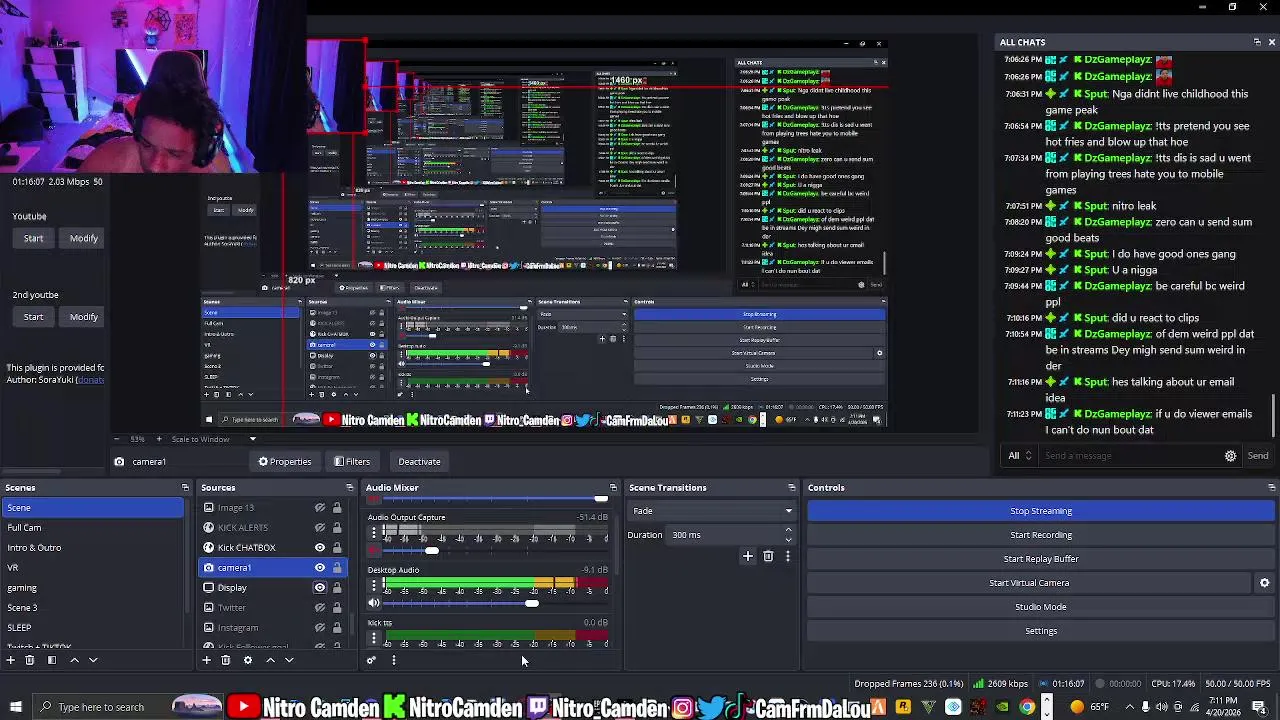Screen dimensions: 1280x720
Task: Enable Studio Mode
Action: (x=1041, y=607)
